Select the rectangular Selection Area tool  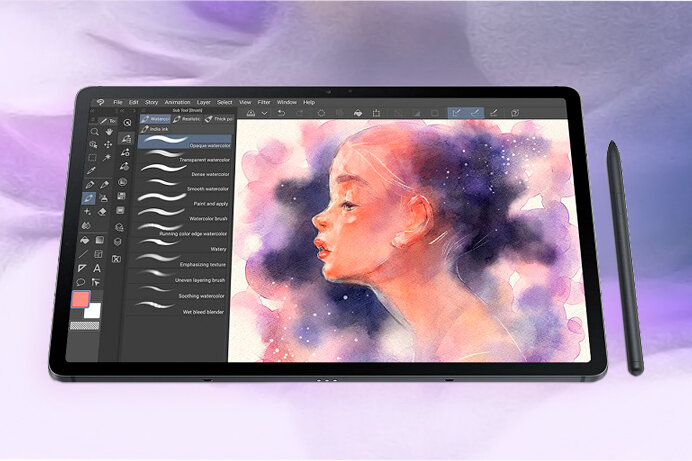(x=92, y=157)
